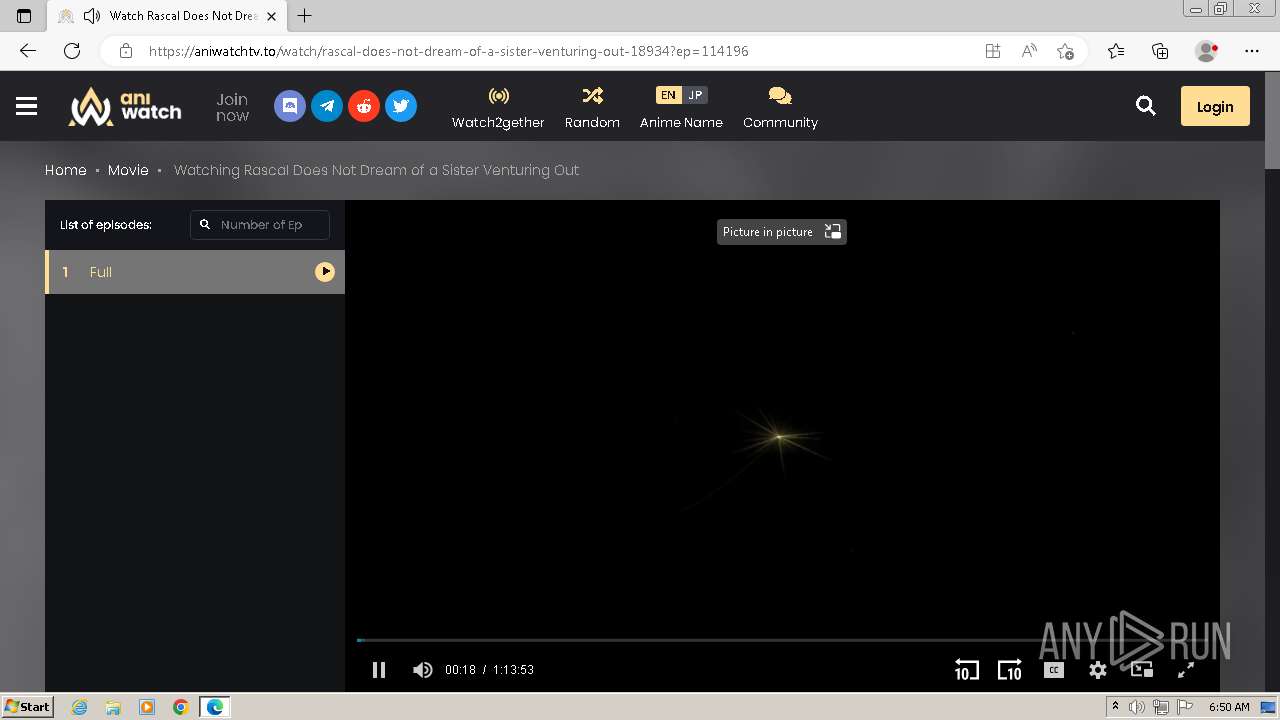Open browser profile avatar

tap(1206, 51)
